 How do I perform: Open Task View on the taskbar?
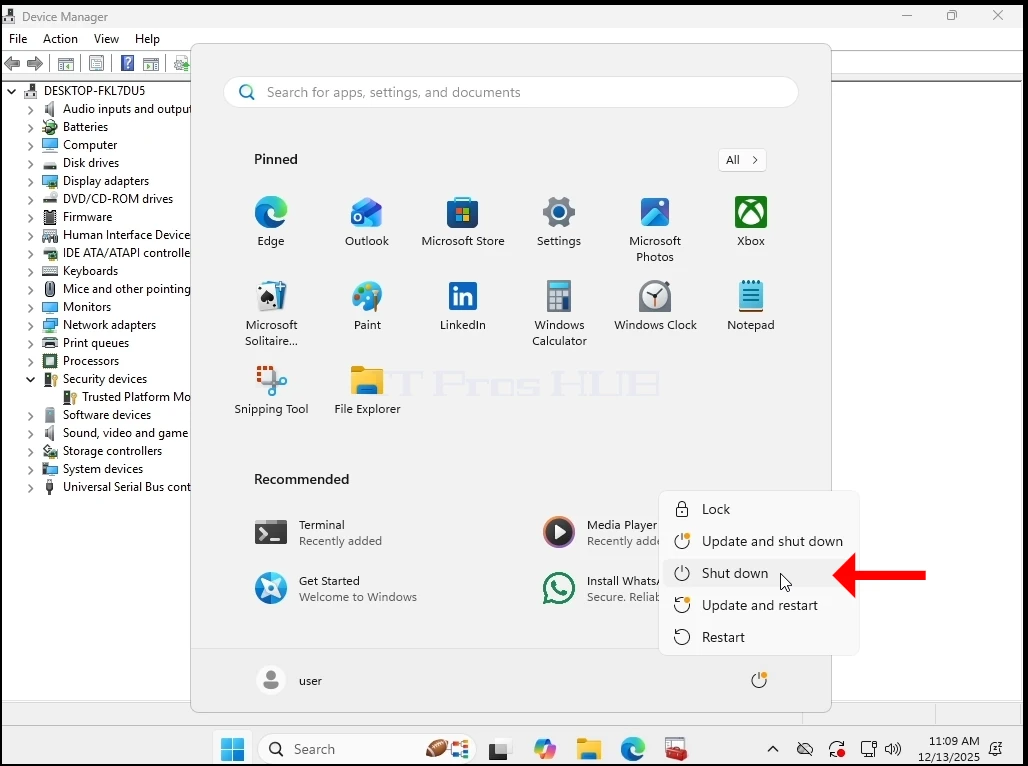pyautogui.click(x=501, y=749)
